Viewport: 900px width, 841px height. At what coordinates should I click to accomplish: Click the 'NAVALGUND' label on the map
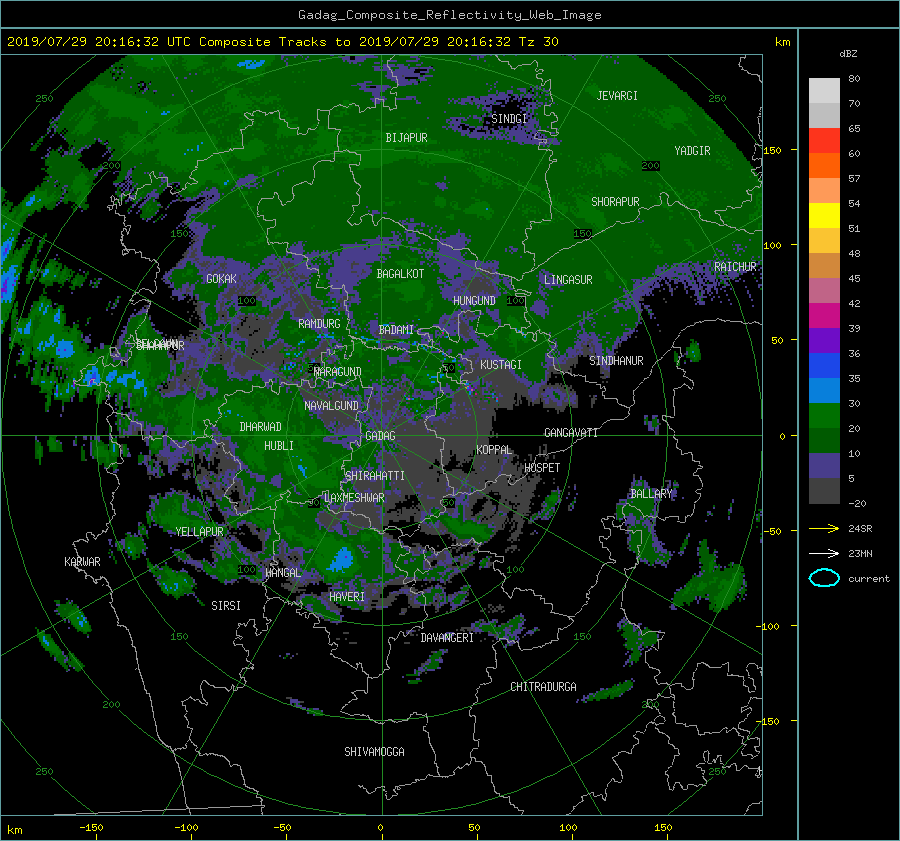331,406
